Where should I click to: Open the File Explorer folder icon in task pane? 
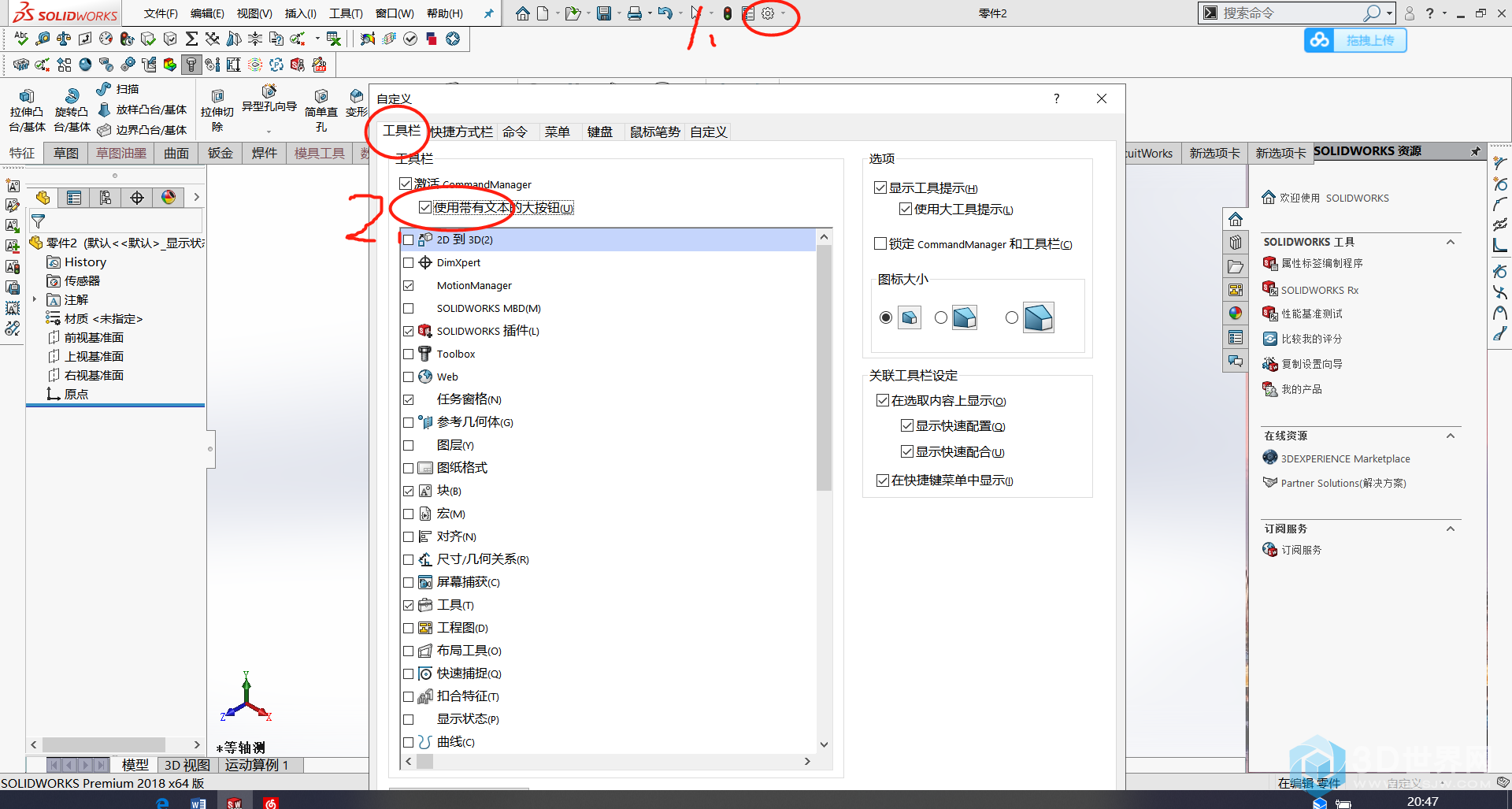click(x=1236, y=266)
